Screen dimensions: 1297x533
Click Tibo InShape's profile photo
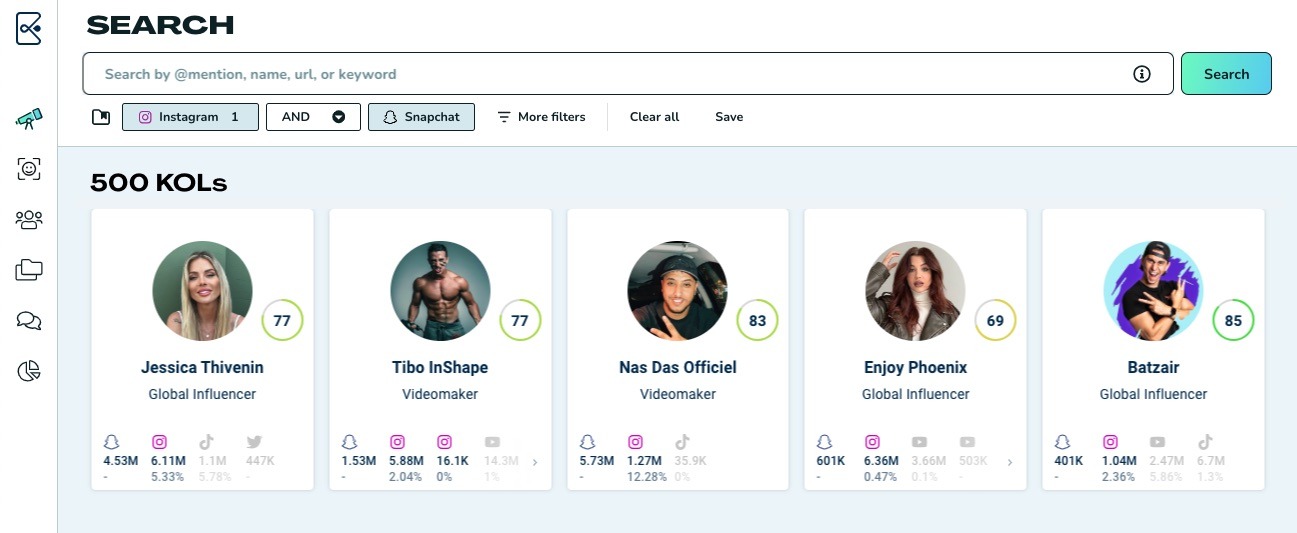coord(440,290)
